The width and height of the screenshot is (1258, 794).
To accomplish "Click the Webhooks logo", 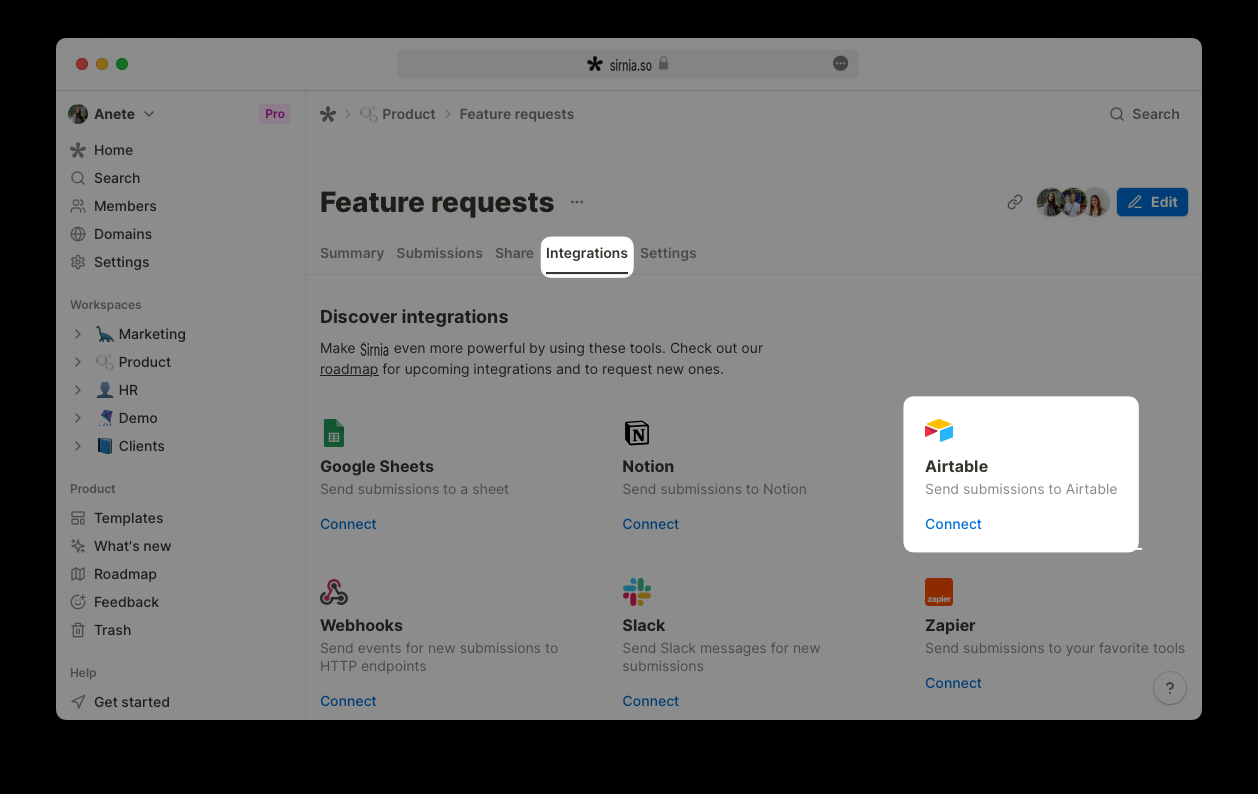I will click(334, 592).
